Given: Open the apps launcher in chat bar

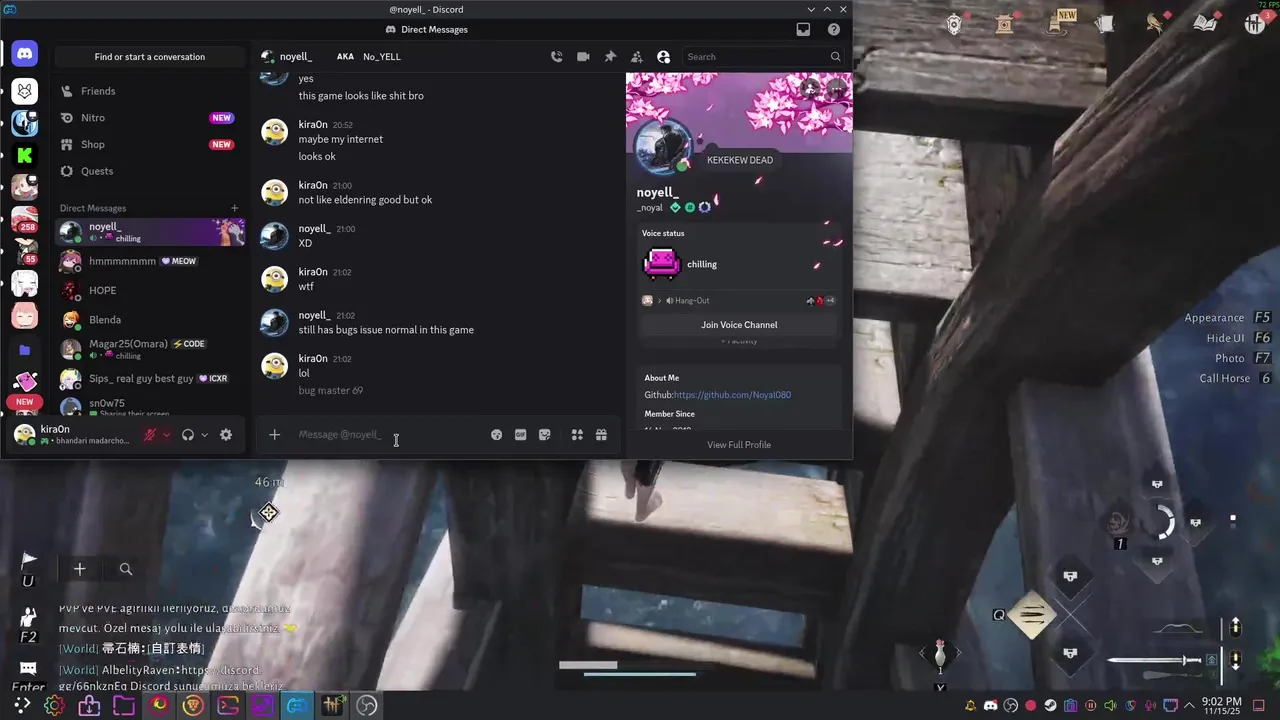Looking at the screenshot, I should [x=577, y=435].
